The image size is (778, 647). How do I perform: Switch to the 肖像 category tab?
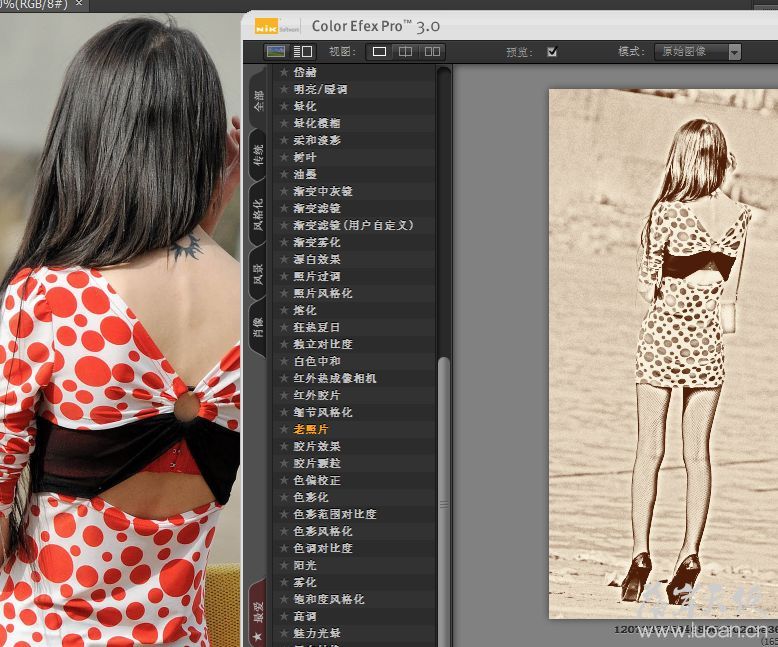(258, 327)
